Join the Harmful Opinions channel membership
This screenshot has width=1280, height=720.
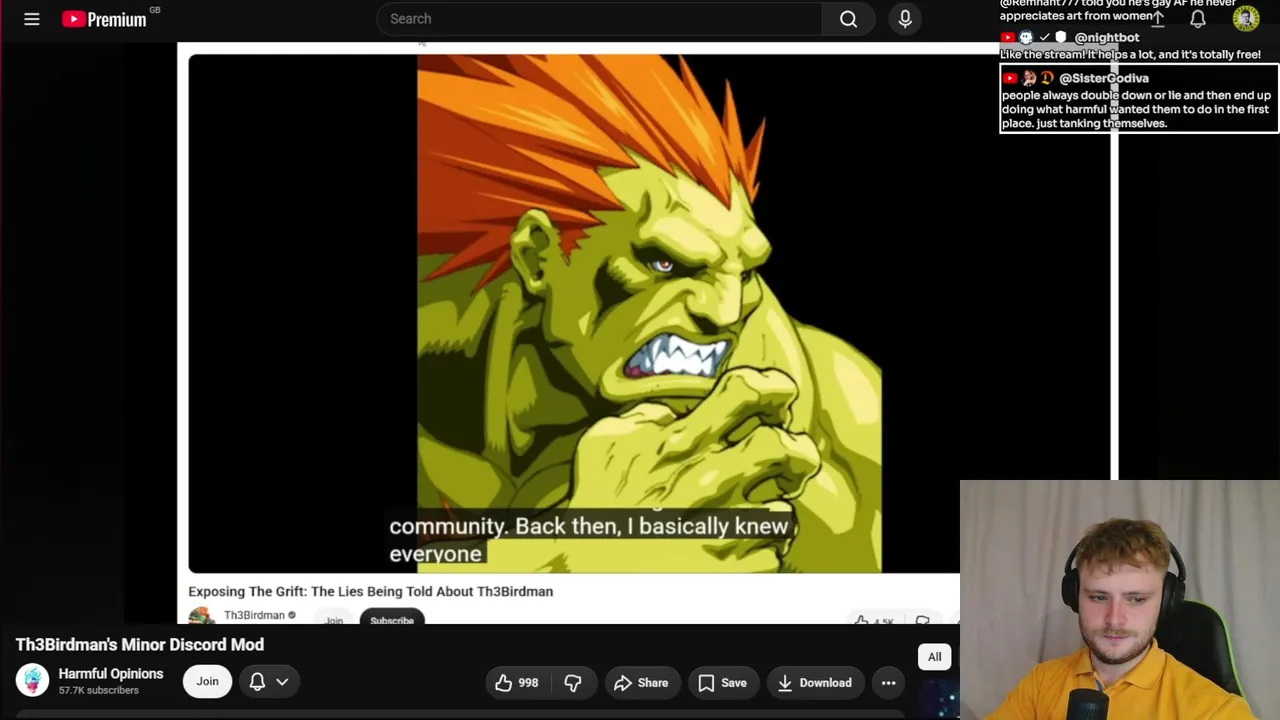207,682
